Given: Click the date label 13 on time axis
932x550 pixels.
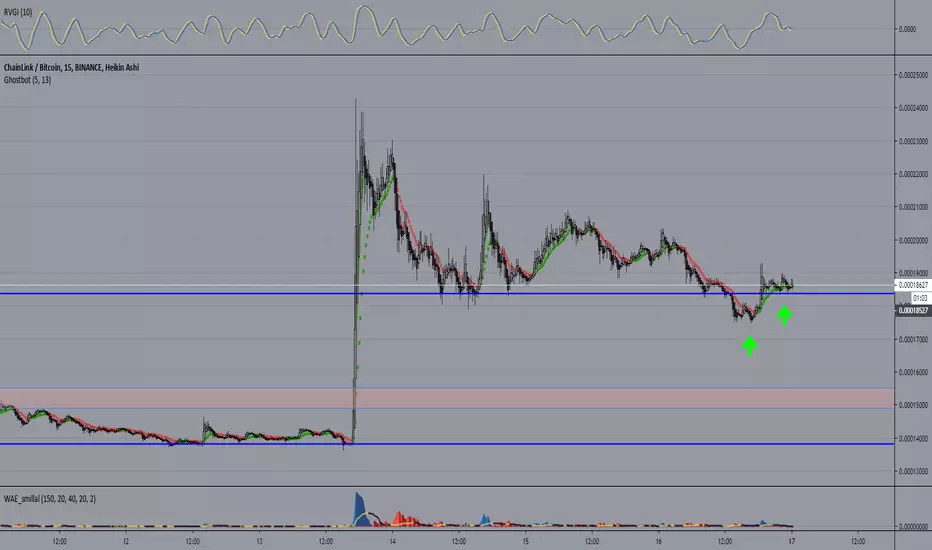Looking at the screenshot, I should (x=259, y=541).
